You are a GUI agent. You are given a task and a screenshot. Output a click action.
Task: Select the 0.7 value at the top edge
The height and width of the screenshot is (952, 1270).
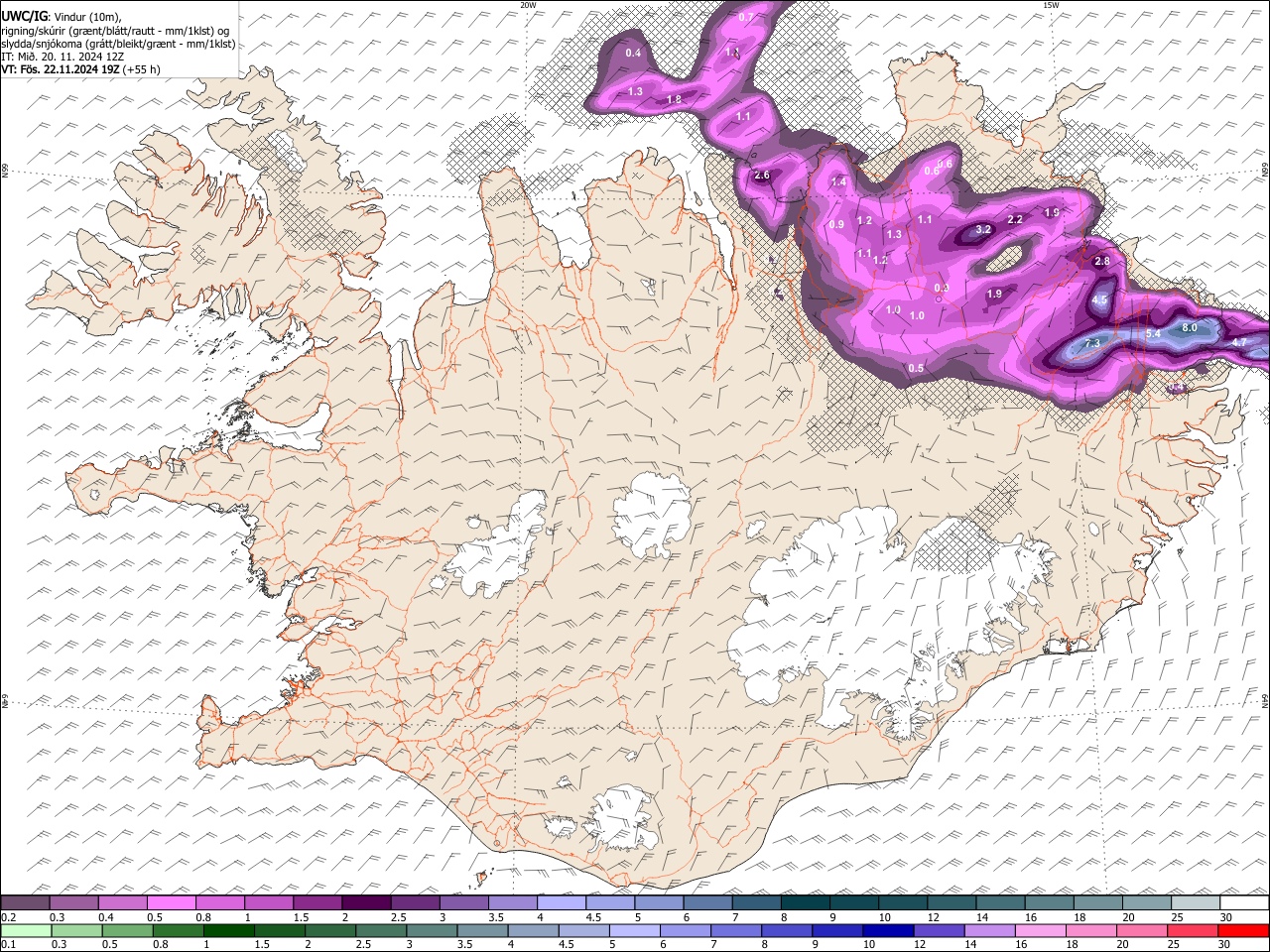pyautogui.click(x=746, y=17)
